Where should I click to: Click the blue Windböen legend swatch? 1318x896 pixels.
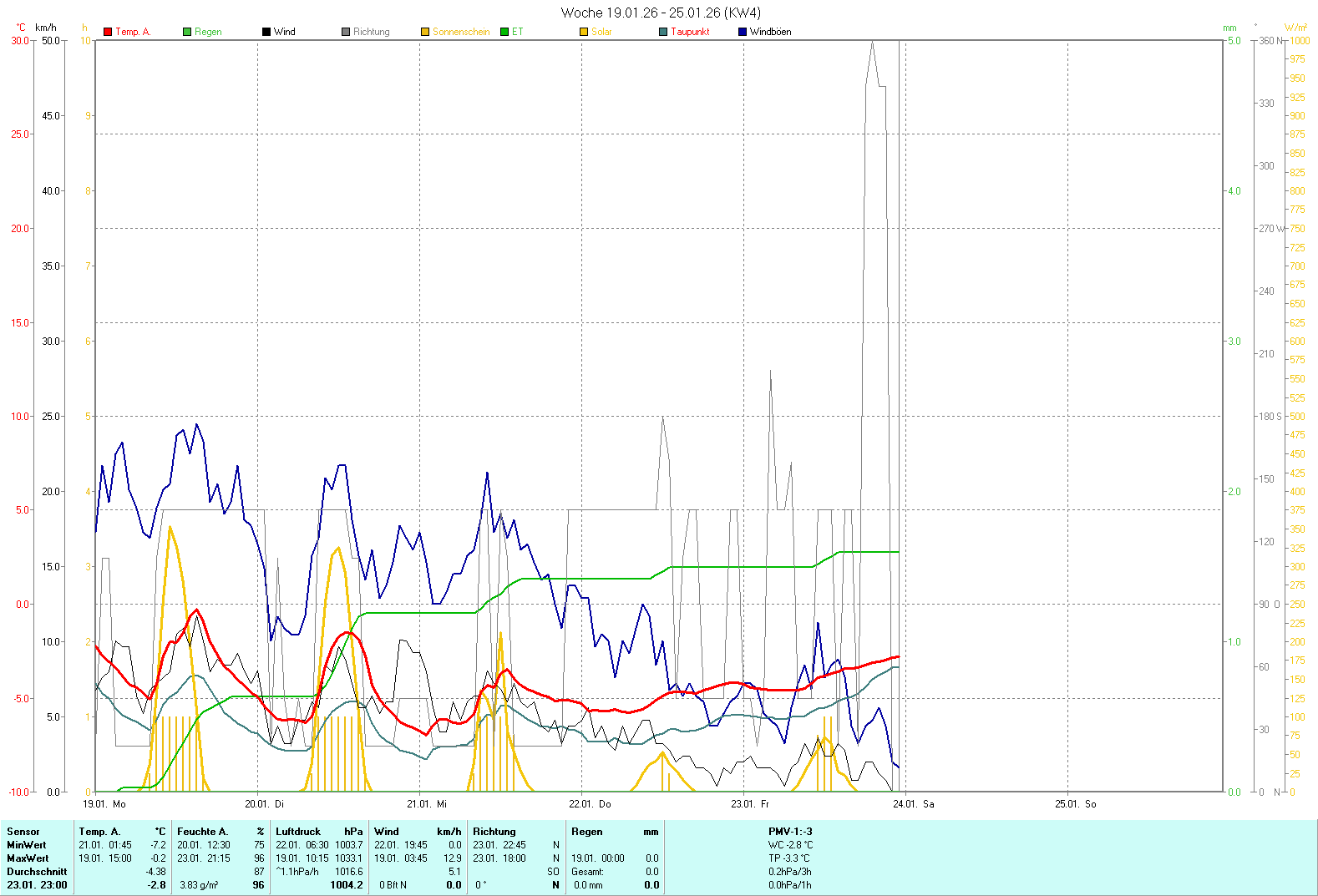click(x=743, y=32)
